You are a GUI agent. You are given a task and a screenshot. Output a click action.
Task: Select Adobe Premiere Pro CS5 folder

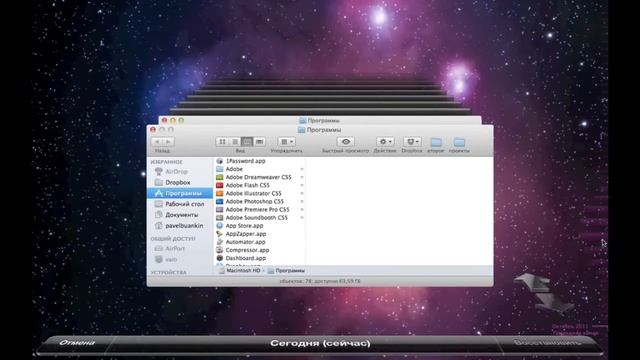coord(260,209)
